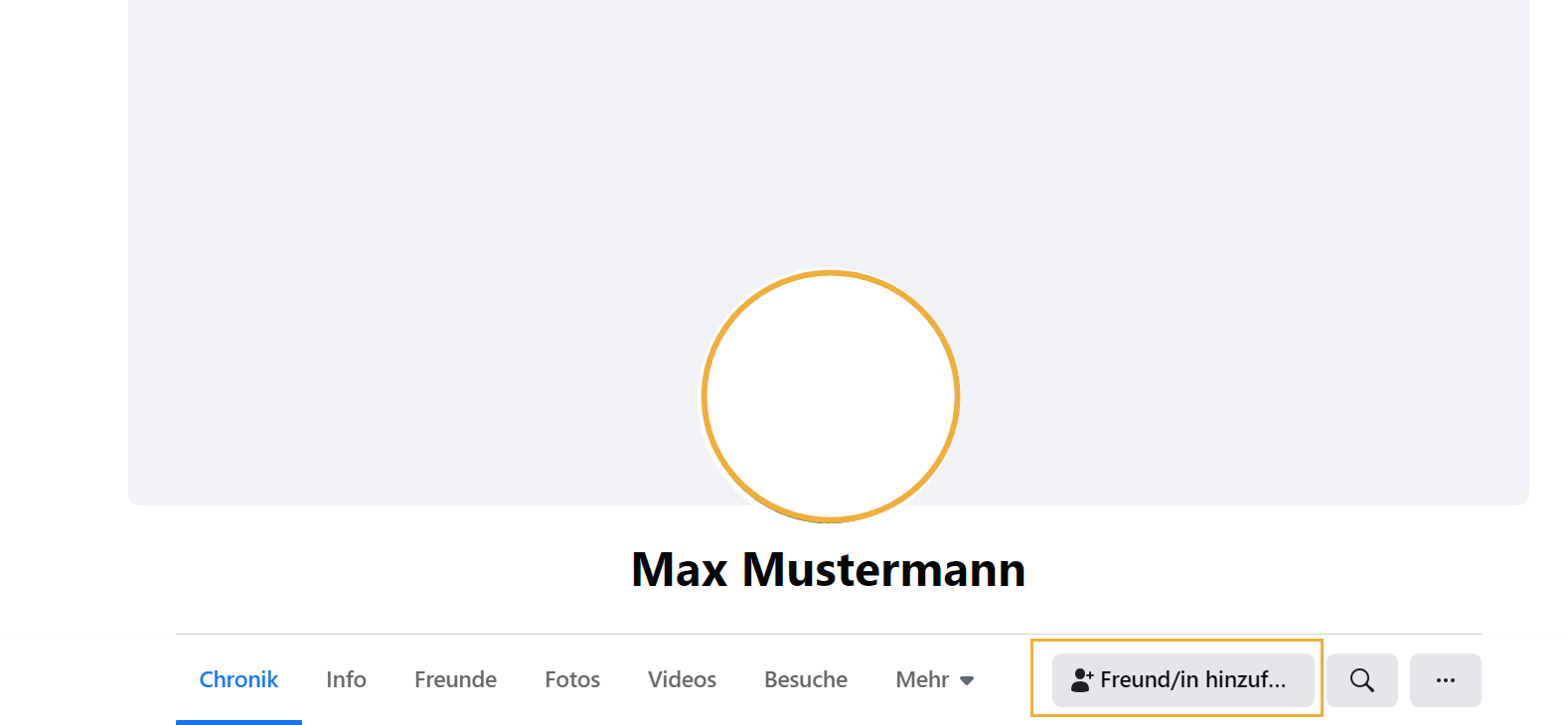Click the magnifying glass search icon
Image resolution: width=1568 pixels, height=725 pixels.
(x=1361, y=680)
